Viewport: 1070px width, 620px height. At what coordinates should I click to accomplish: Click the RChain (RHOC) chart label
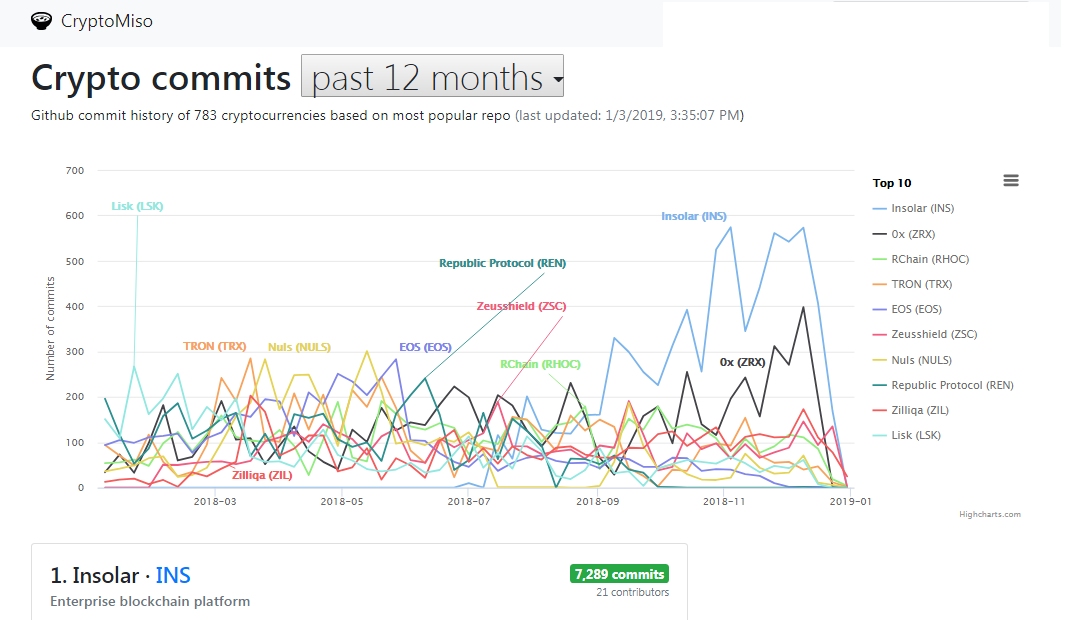tap(540, 364)
